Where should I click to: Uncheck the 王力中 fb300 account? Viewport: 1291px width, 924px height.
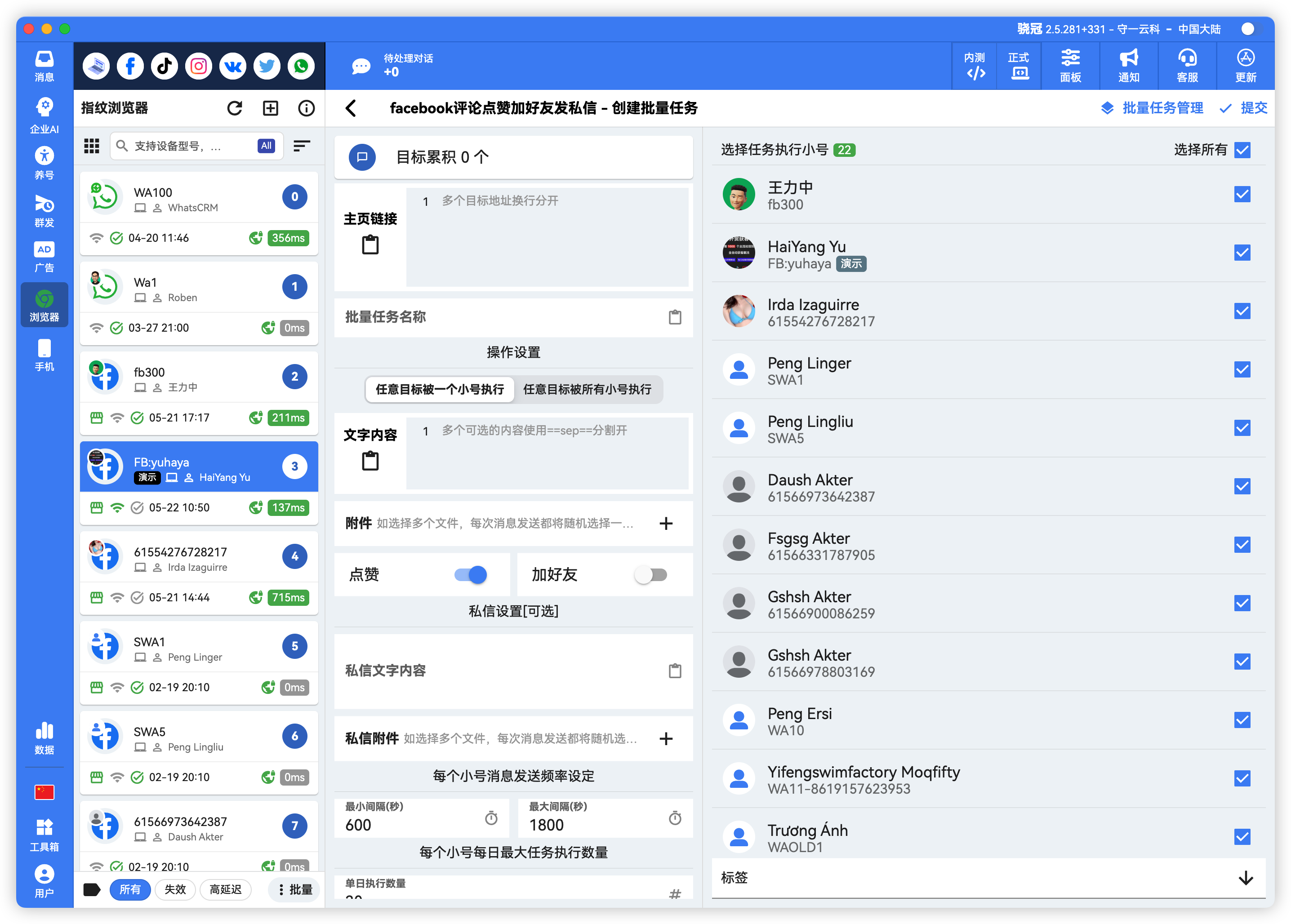[1242, 194]
